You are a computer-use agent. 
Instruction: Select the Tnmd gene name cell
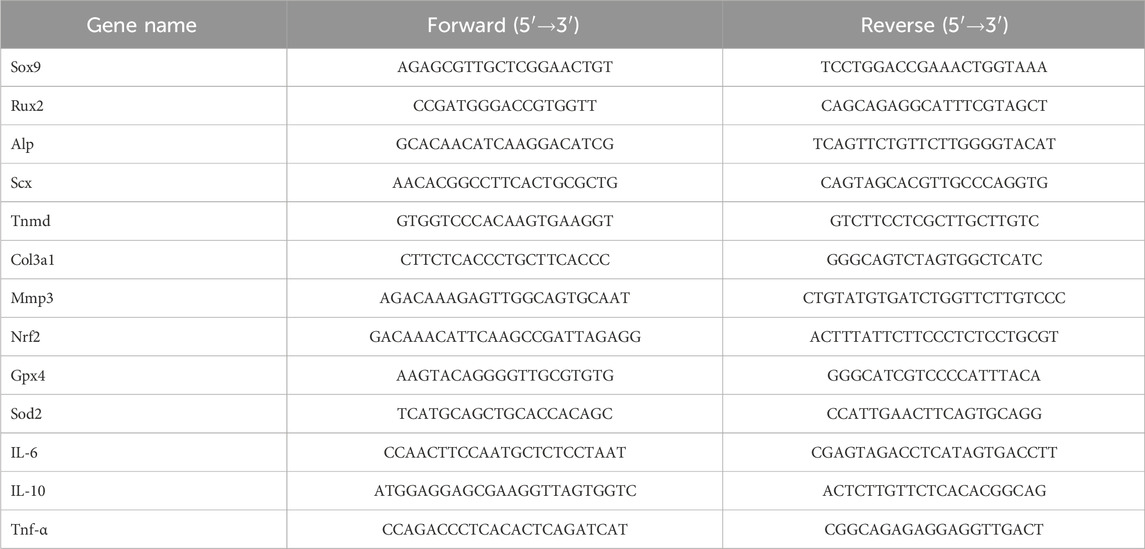coord(143,221)
